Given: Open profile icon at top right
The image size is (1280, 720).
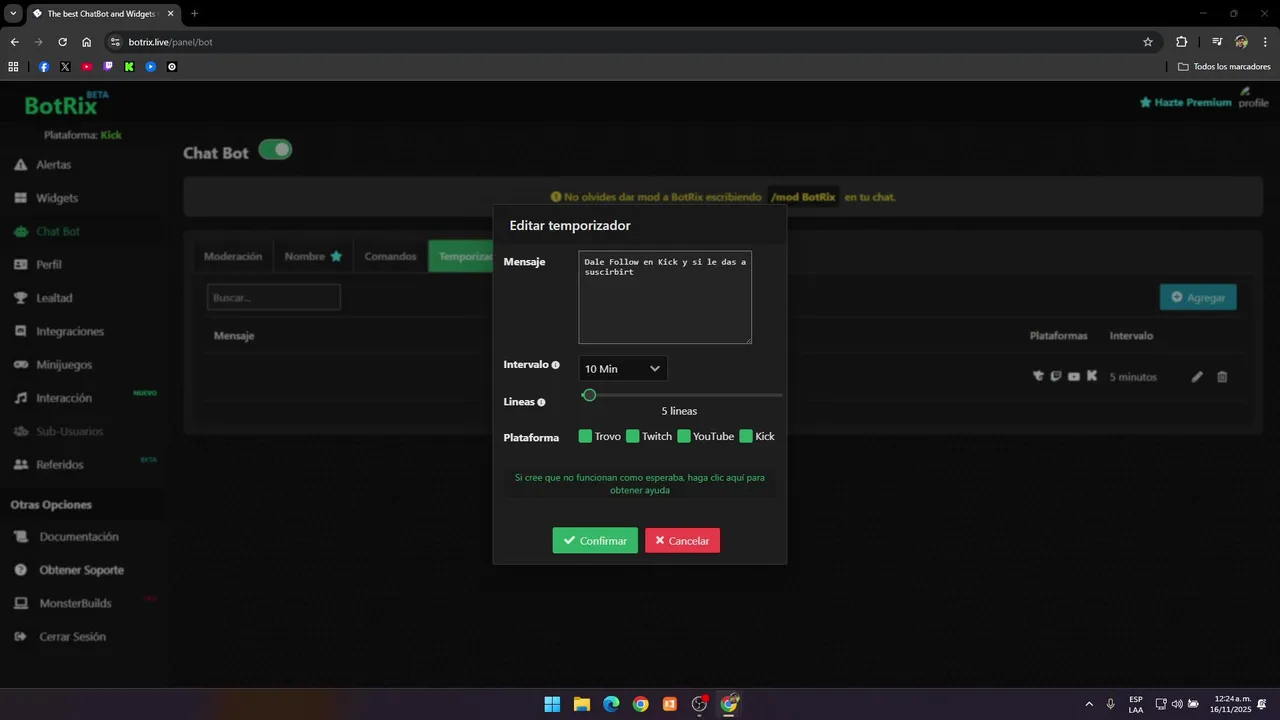Looking at the screenshot, I should [x=1252, y=97].
